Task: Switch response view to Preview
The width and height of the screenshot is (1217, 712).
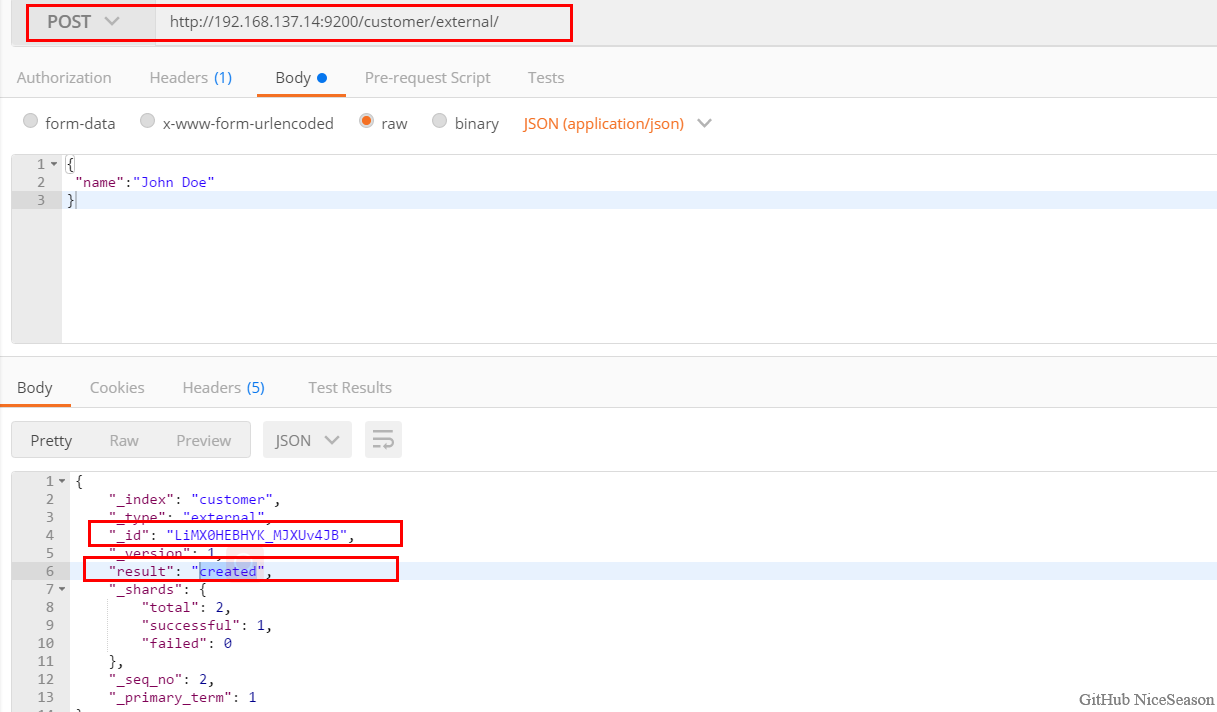Action: (203, 440)
